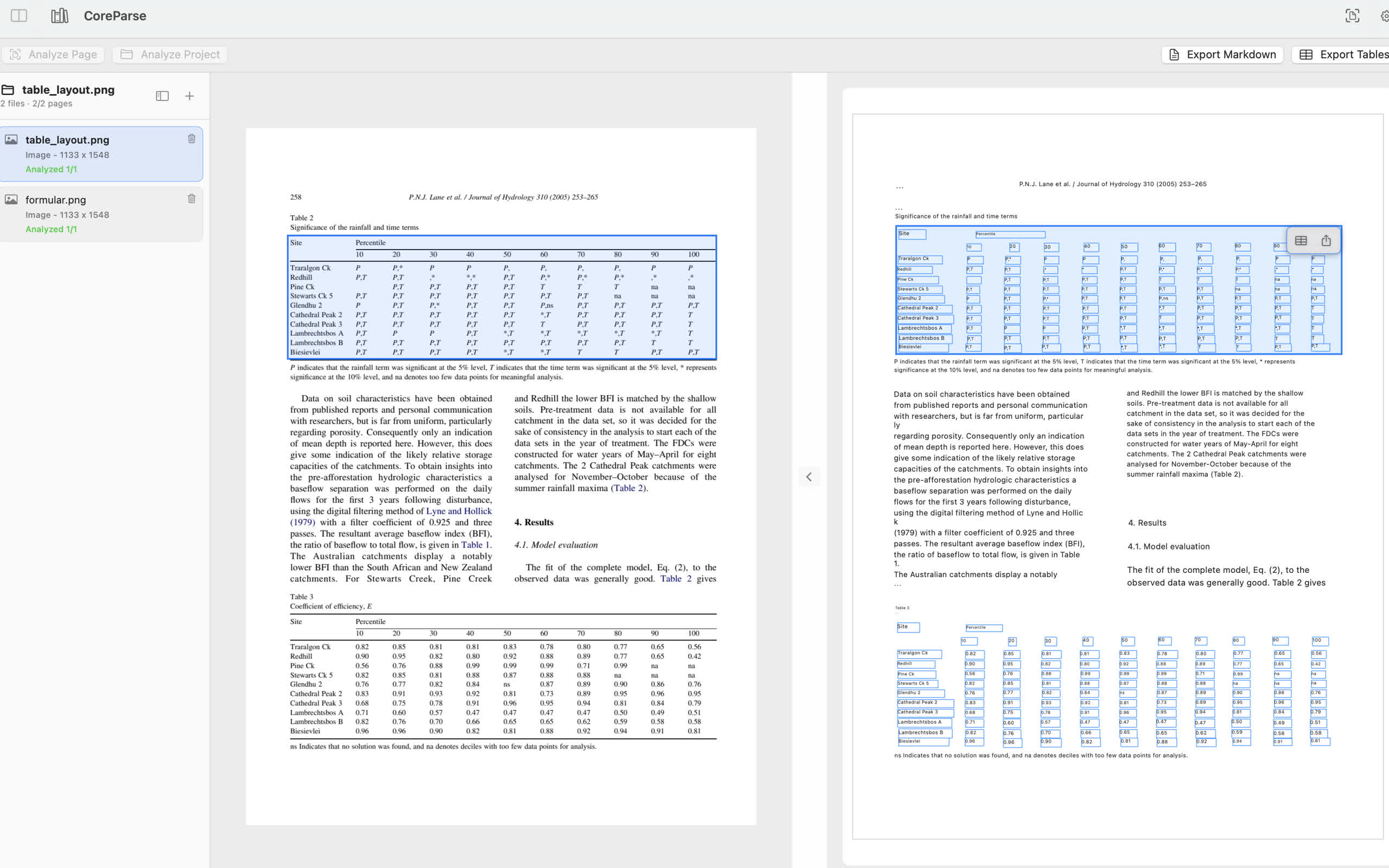The width and height of the screenshot is (1389, 868).
Task: Click the share icon on Table 2 overlay
Action: (1326, 240)
